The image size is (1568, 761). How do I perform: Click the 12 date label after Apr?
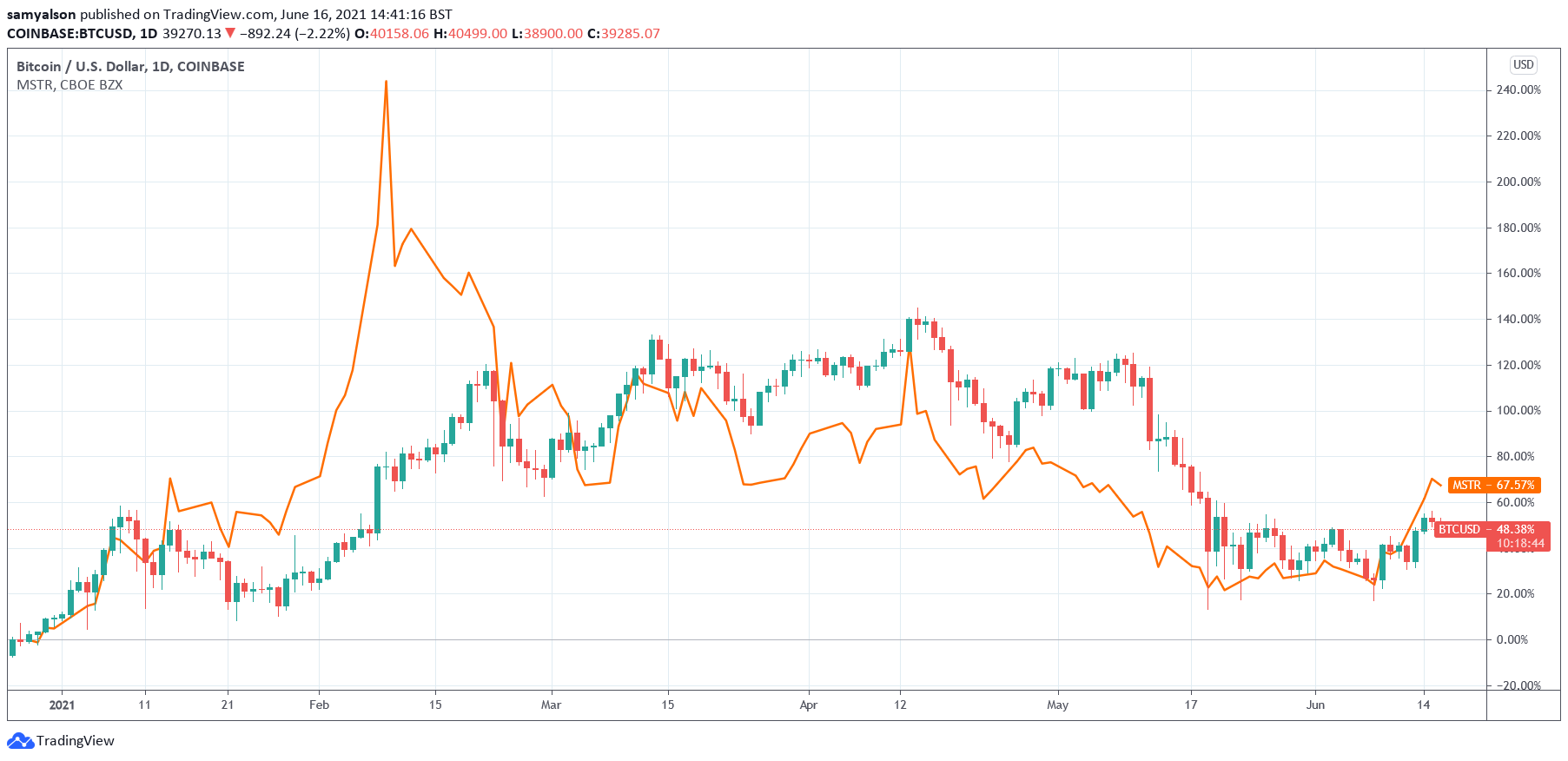coord(900,705)
